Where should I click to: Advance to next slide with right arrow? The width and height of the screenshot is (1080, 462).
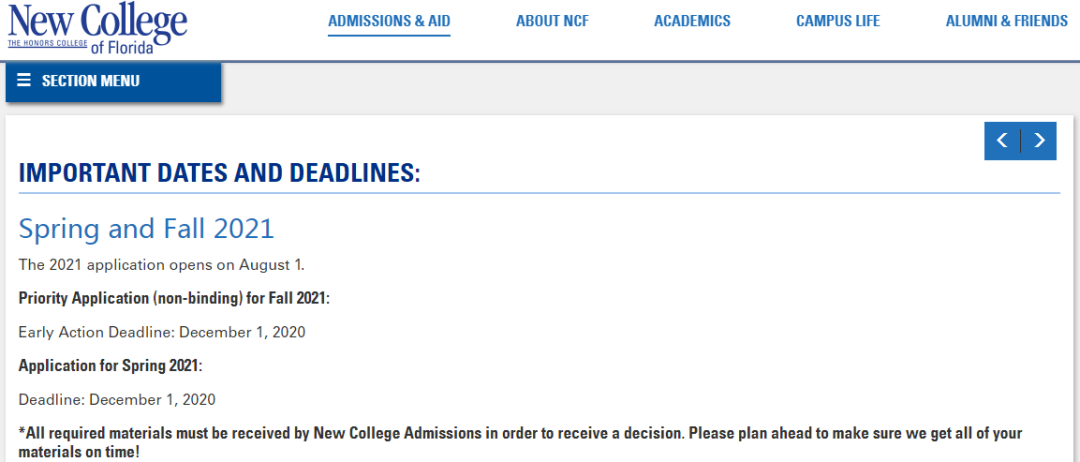pos(1039,140)
